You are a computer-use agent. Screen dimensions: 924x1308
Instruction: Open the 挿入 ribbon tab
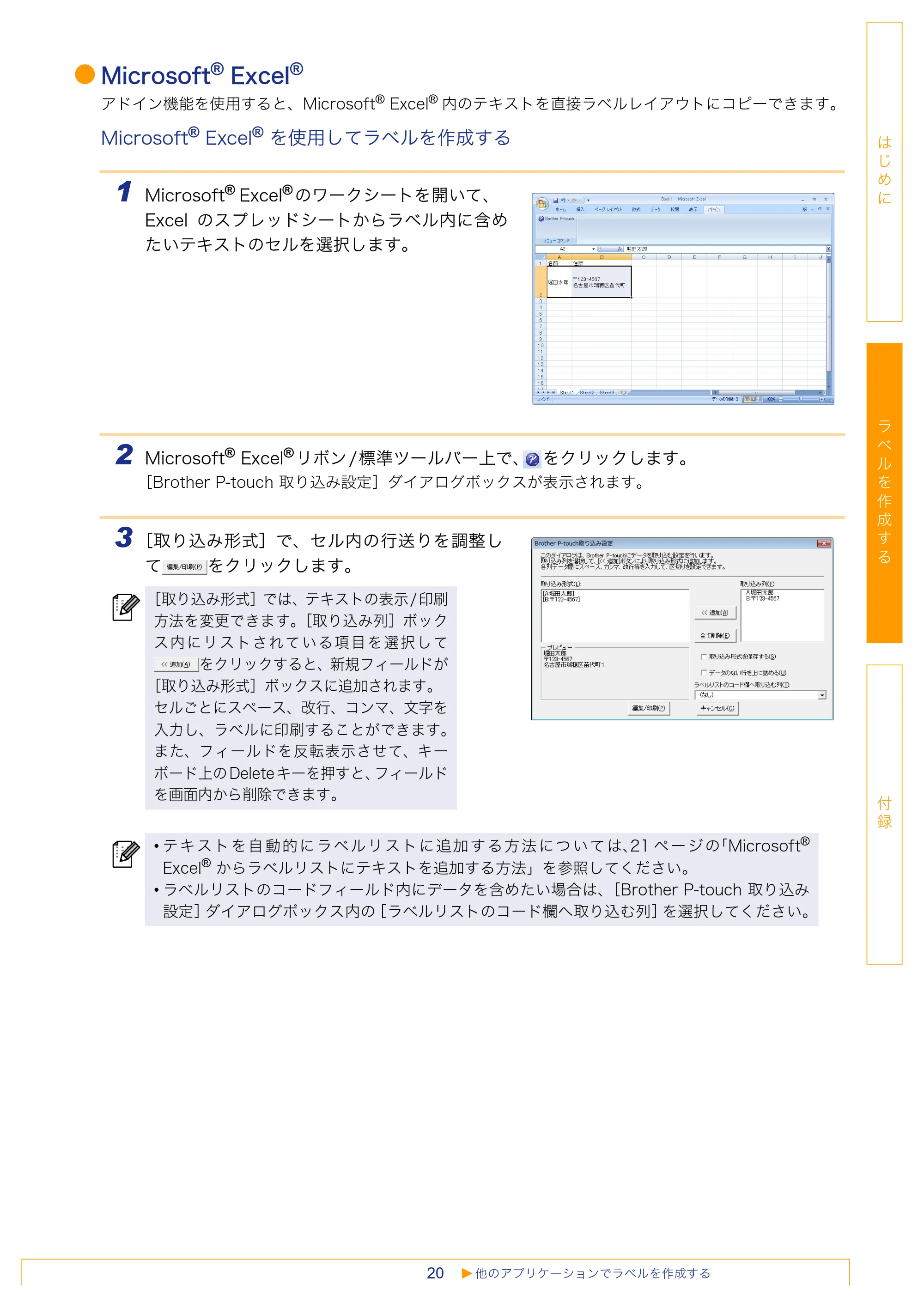coord(580,210)
